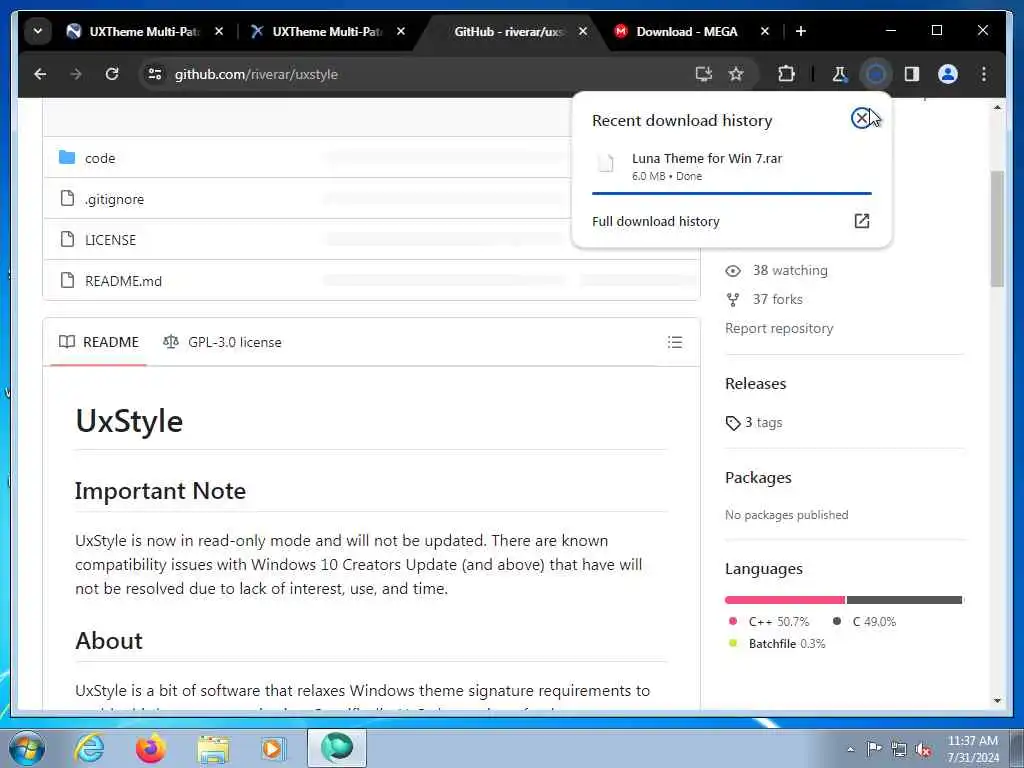
Task: Close the Recent download history popup
Action: pos(861,118)
